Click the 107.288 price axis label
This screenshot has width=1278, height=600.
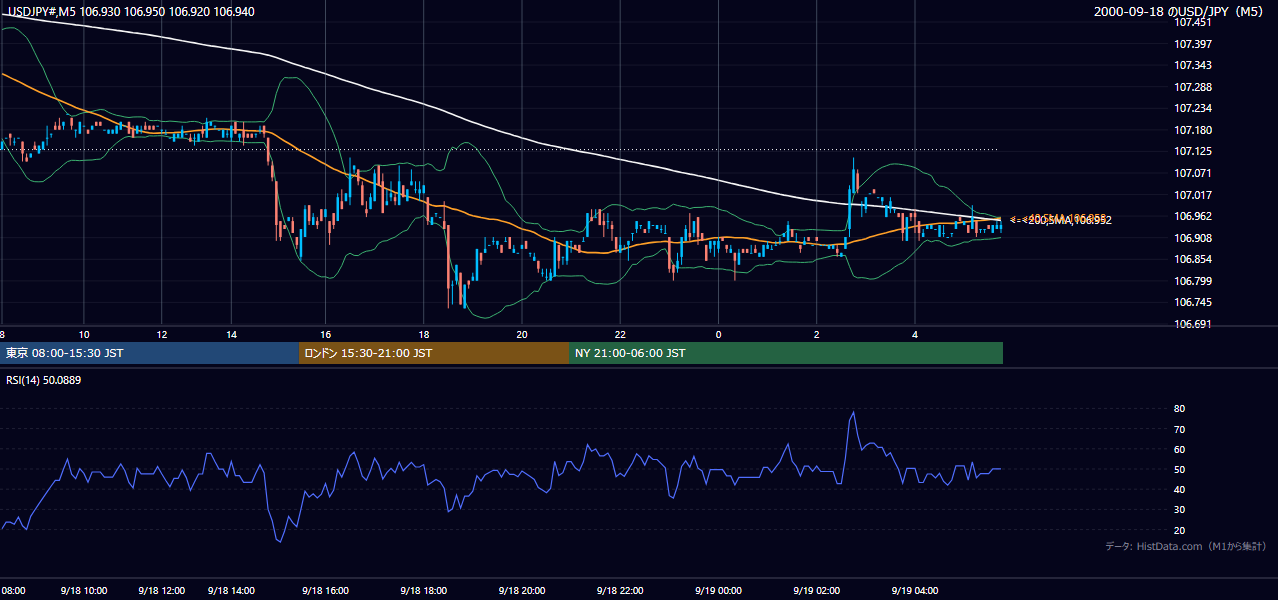1194,87
